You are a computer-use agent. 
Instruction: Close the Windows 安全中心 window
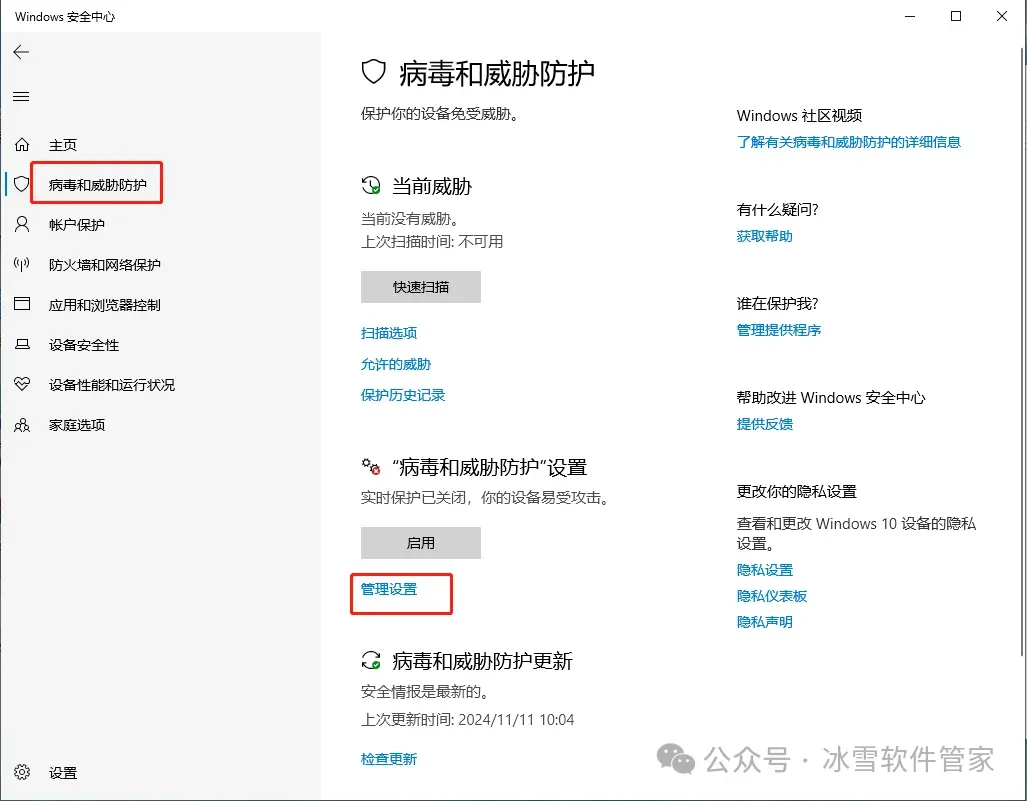pos(1001,16)
